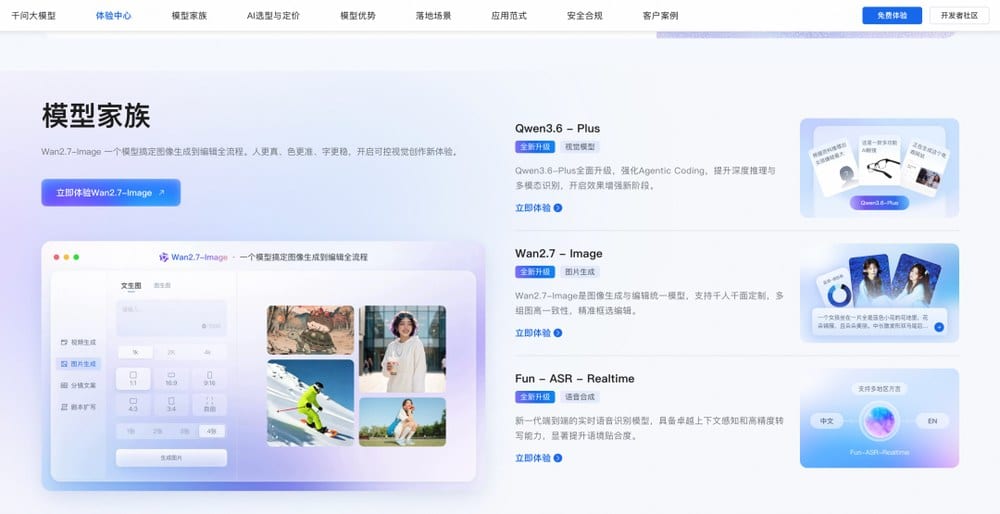Select the 3:4 aspect ratio icon
Viewport: 1000px width, 514px height.
pos(171,401)
